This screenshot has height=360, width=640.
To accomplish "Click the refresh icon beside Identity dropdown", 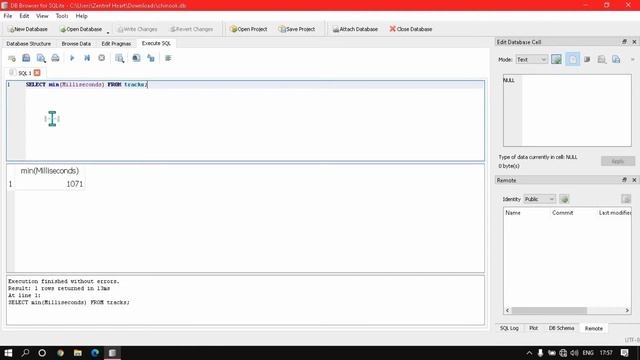I will (564, 199).
